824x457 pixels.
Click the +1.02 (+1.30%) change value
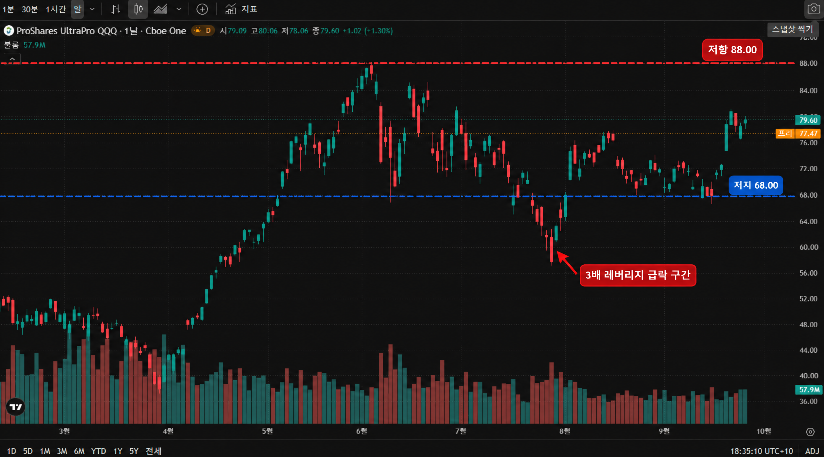367,30
